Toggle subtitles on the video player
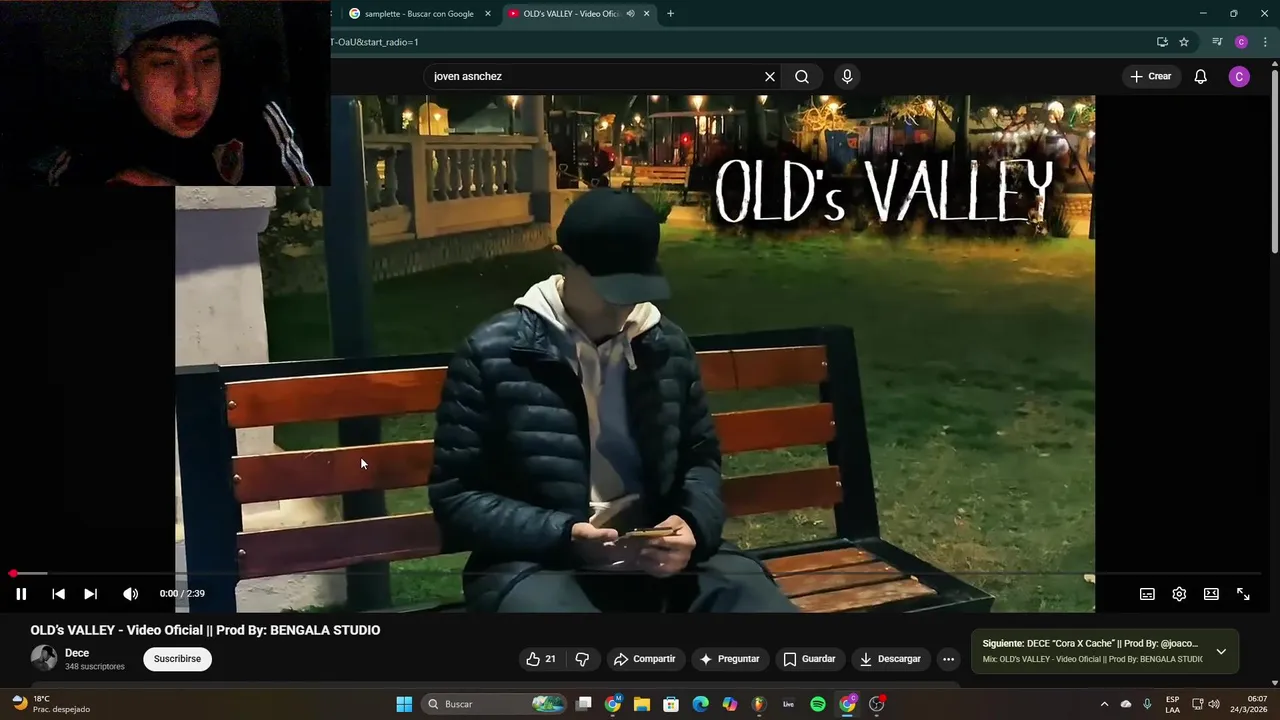Viewport: 1280px width, 720px height. (x=1147, y=594)
